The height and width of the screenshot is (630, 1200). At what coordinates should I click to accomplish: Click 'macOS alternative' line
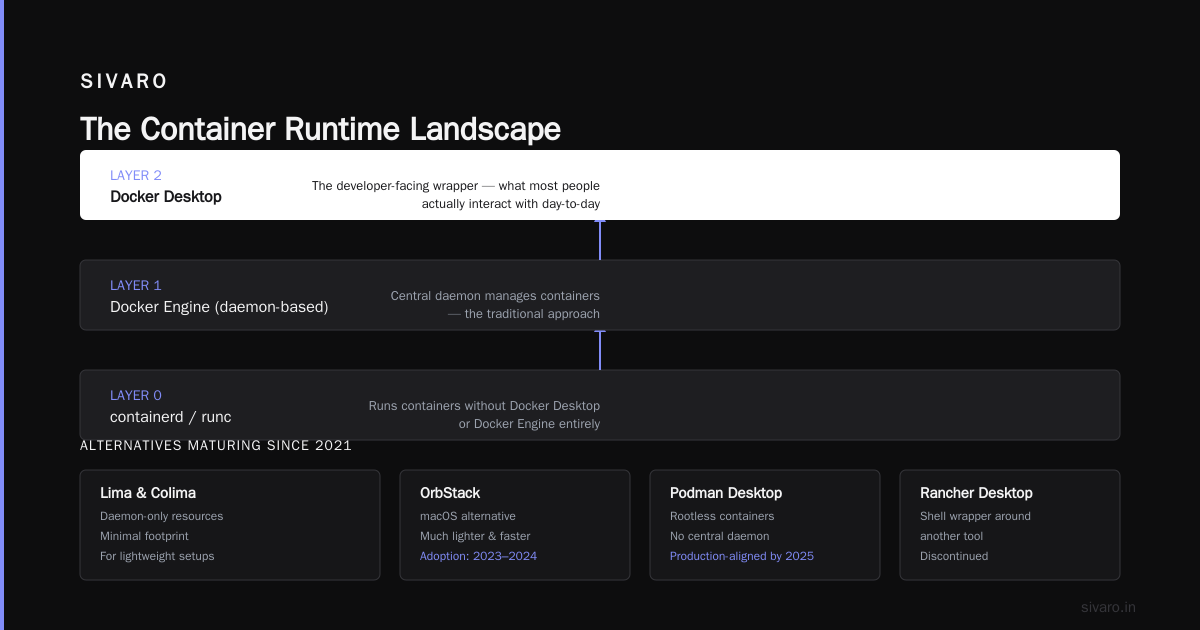(468, 516)
